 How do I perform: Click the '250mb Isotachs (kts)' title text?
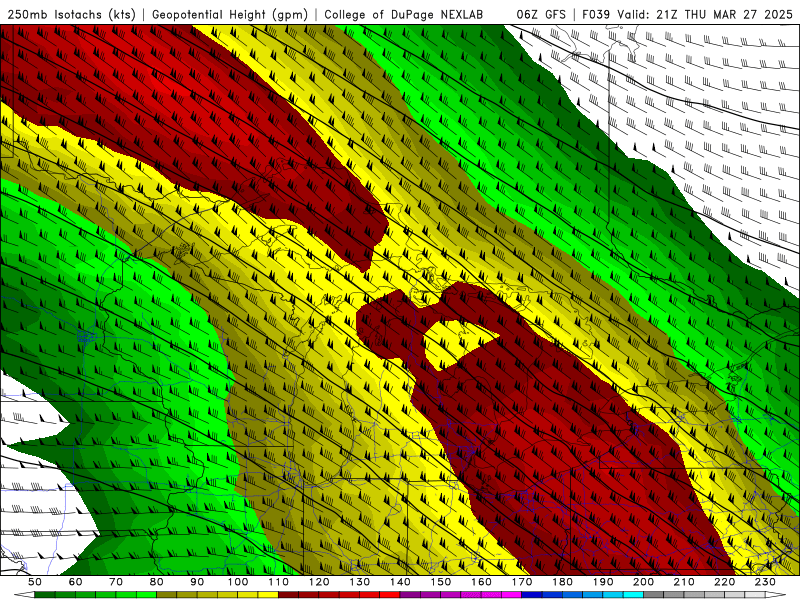point(72,14)
